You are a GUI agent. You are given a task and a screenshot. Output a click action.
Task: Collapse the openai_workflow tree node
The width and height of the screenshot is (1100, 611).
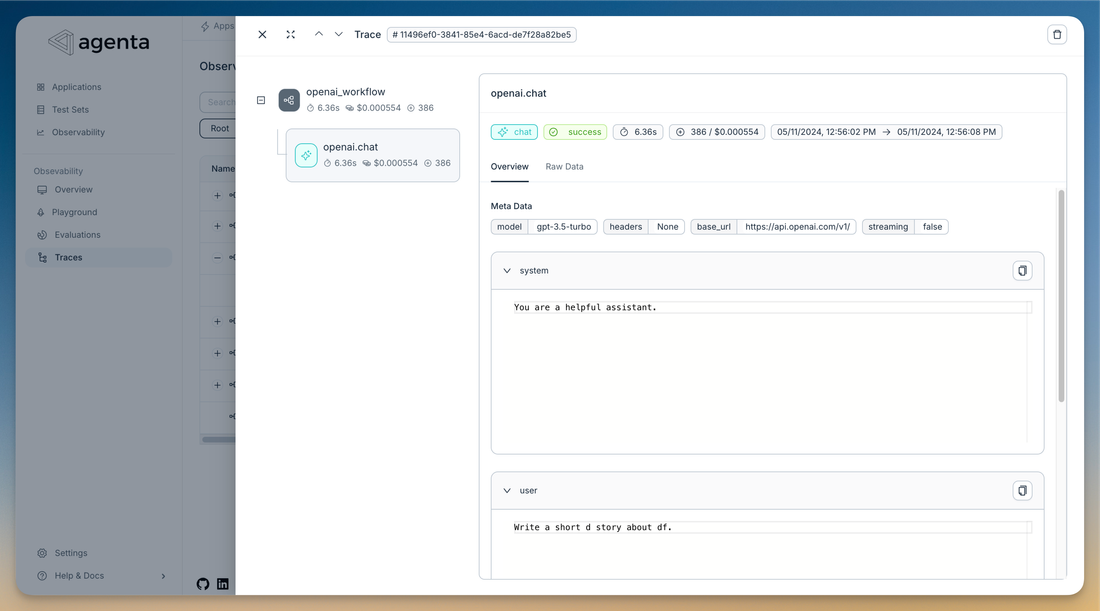261,100
